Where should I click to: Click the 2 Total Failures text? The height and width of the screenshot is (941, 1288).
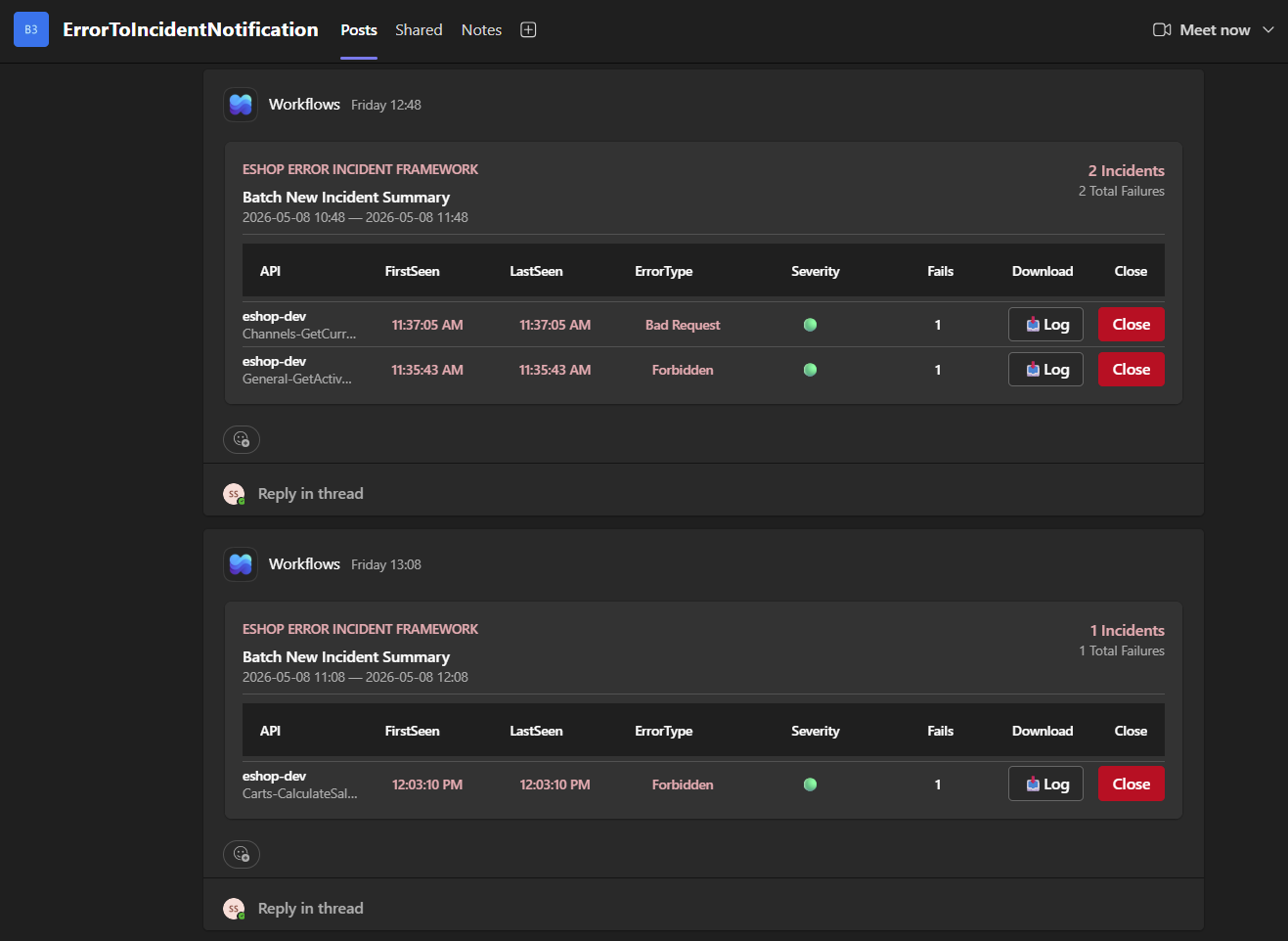1122,191
